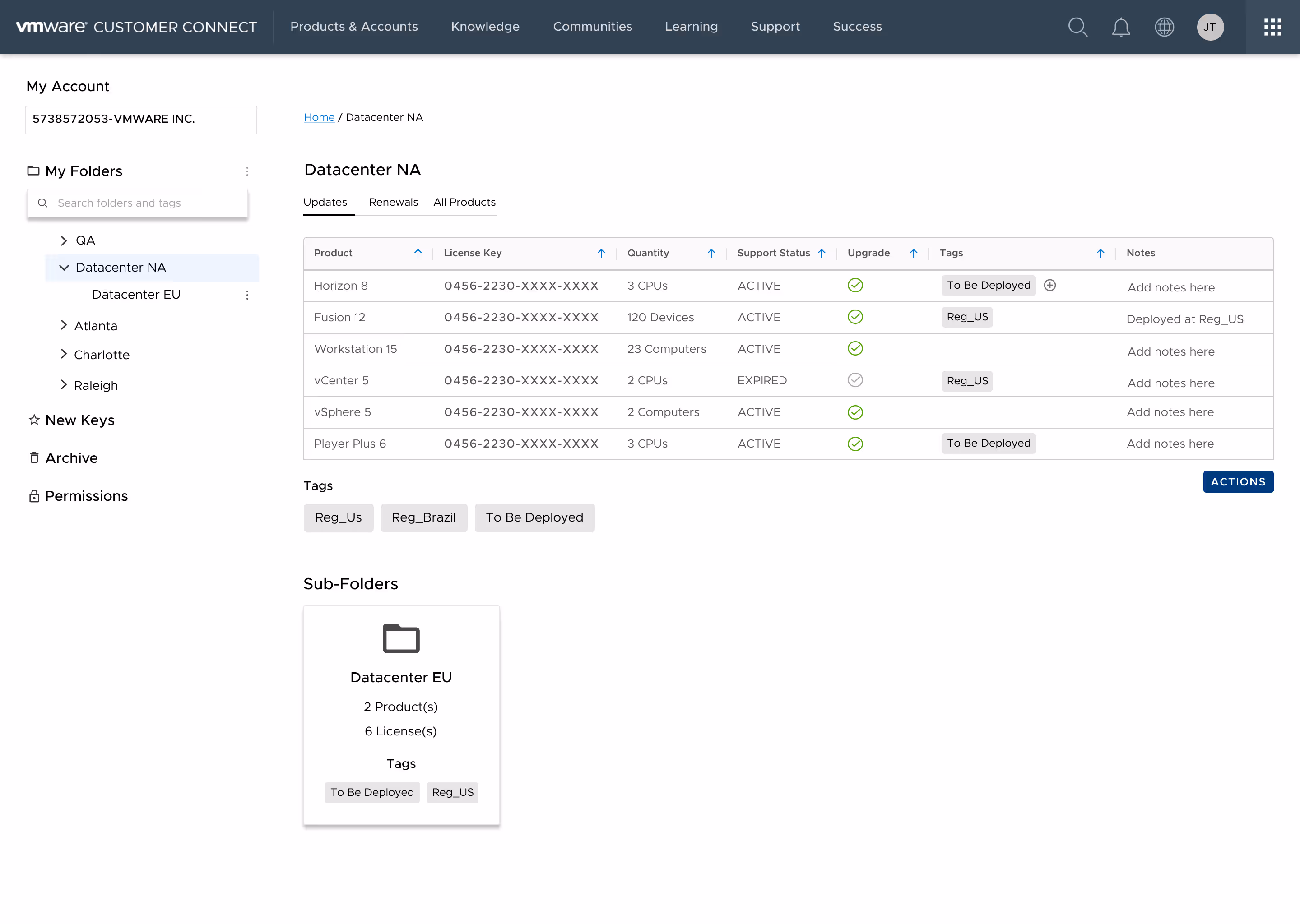Click upgrade checkmark for Horizon 8 row
Image resolution: width=1300 pixels, height=924 pixels.
(855, 285)
